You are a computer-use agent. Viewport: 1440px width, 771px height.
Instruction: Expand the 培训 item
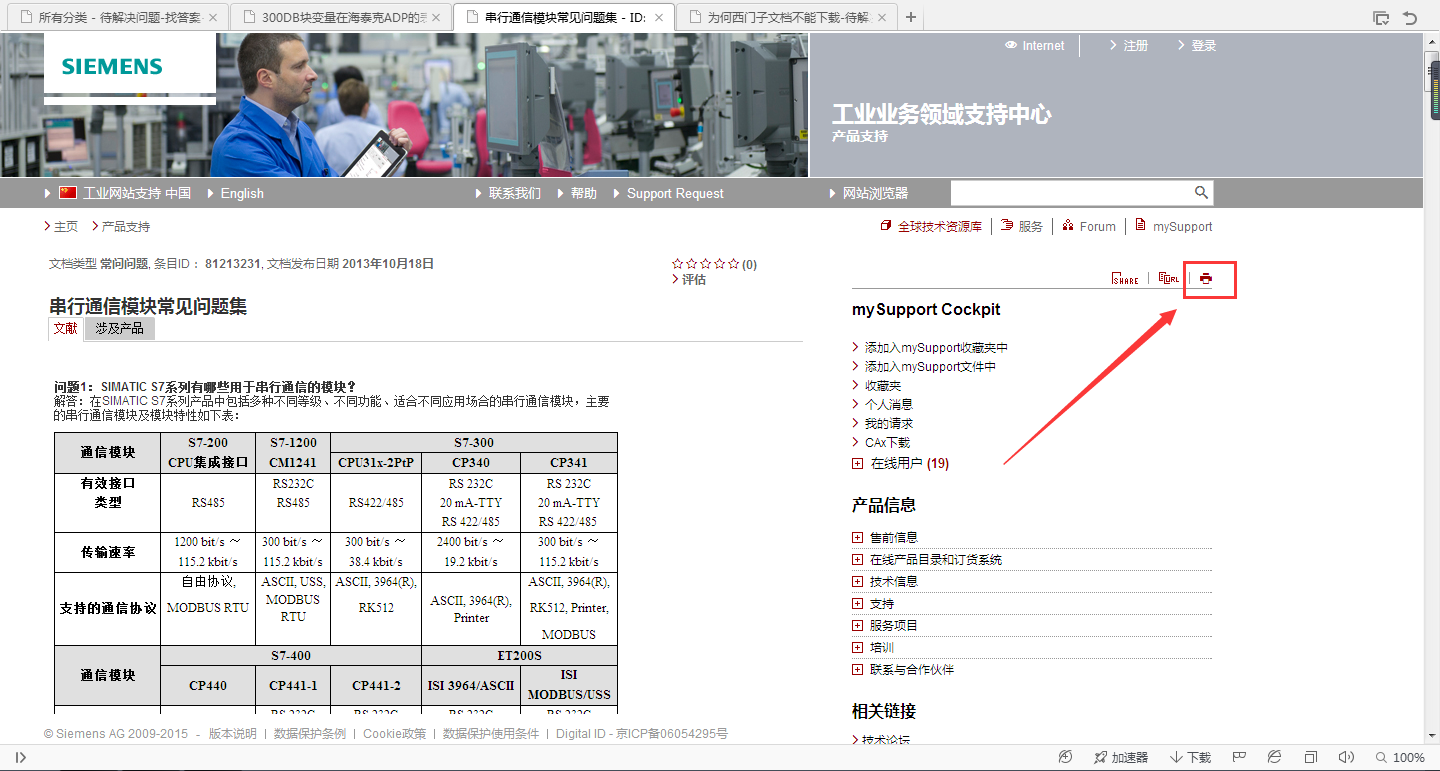coord(857,647)
